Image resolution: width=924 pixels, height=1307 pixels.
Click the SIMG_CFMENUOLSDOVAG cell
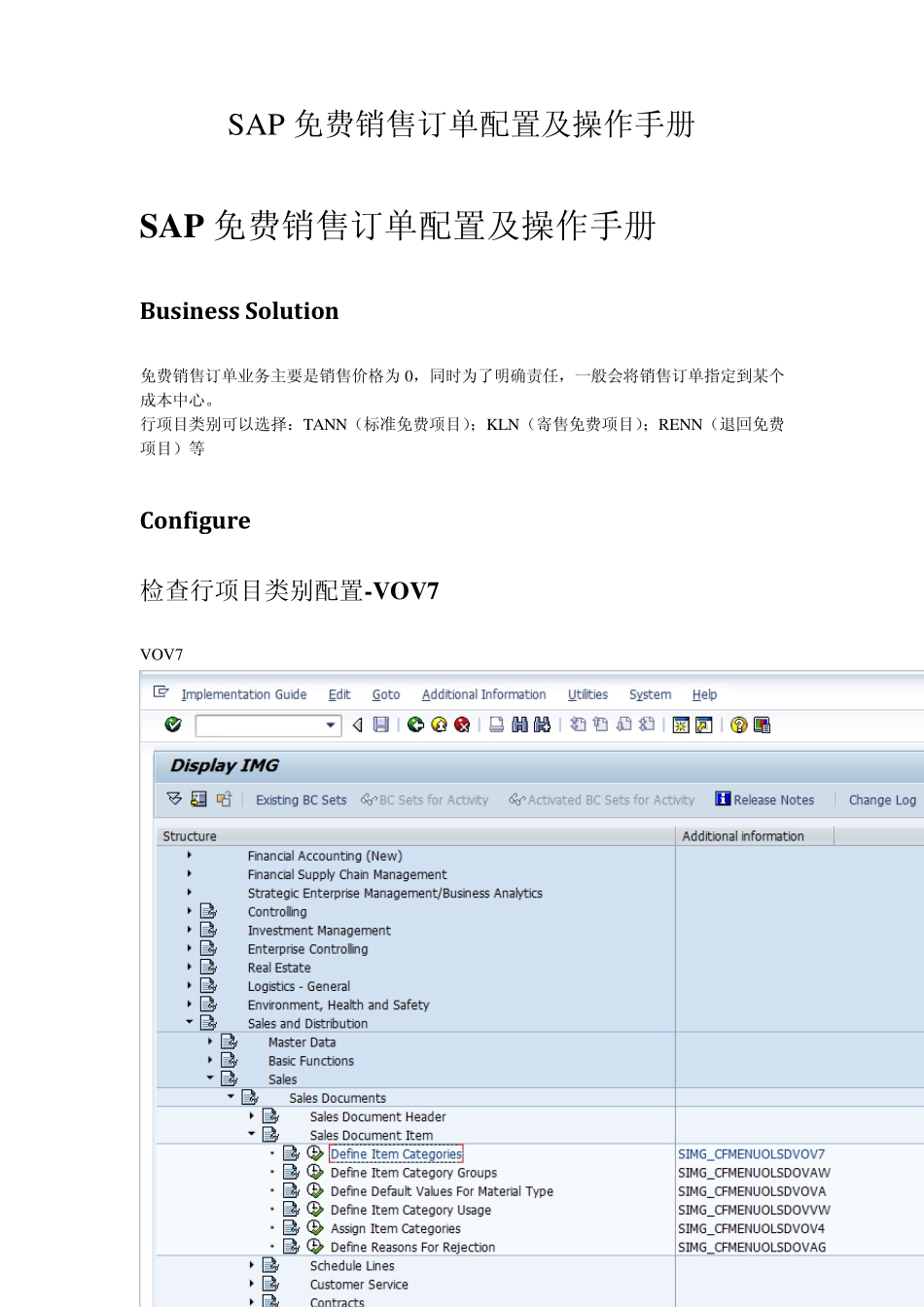(x=752, y=1247)
